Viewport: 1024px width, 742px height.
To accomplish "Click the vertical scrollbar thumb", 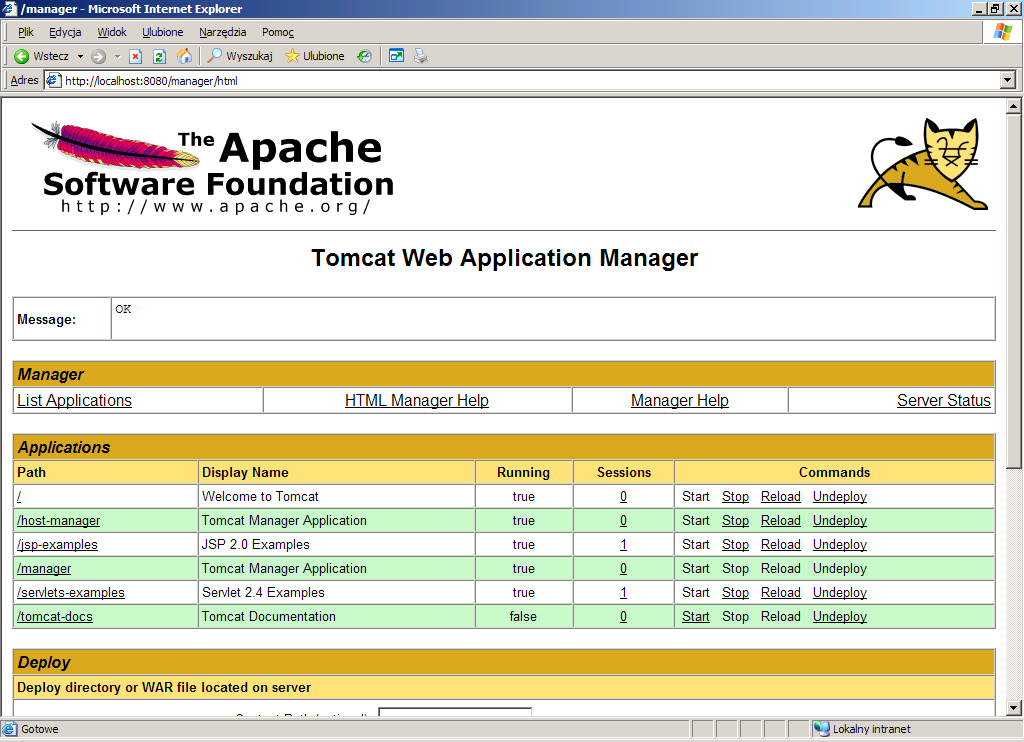I will click(1014, 291).
